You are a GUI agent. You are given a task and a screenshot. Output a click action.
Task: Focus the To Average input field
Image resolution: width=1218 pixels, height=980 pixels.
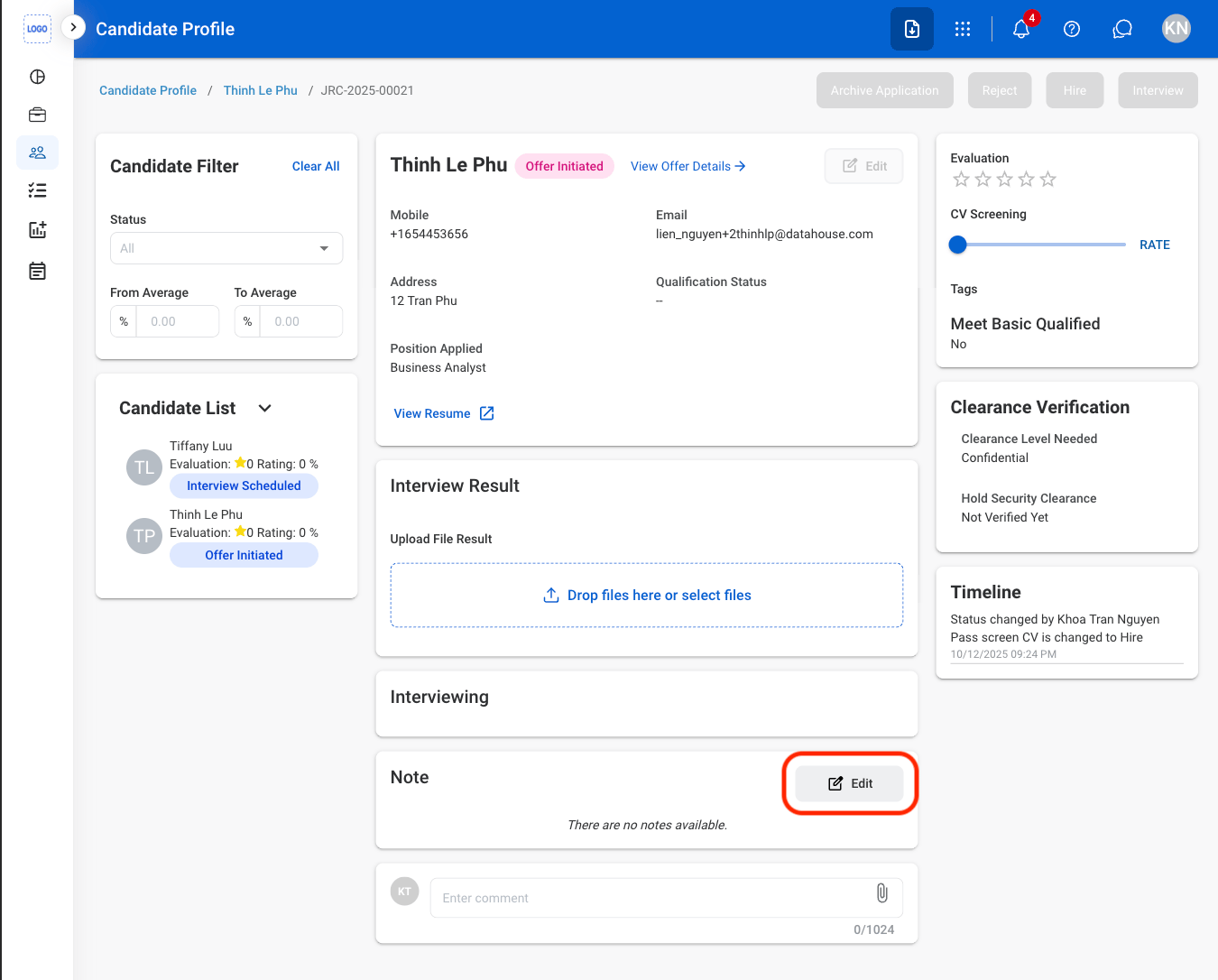click(x=301, y=321)
